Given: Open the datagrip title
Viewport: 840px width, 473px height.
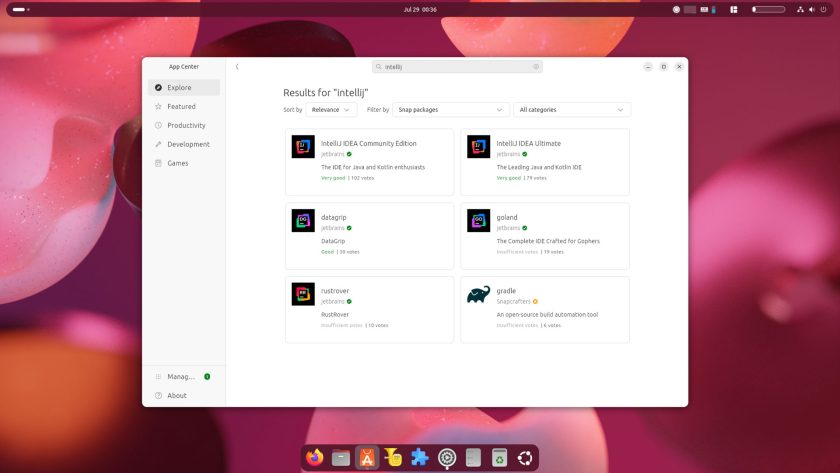Looking at the screenshot, I should [334, 217].
